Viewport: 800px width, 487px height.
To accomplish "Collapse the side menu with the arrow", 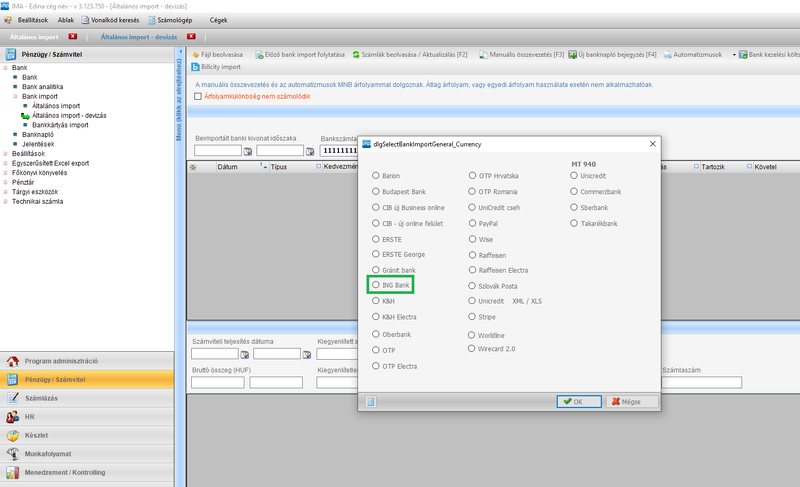I will [x=180, y=52].
